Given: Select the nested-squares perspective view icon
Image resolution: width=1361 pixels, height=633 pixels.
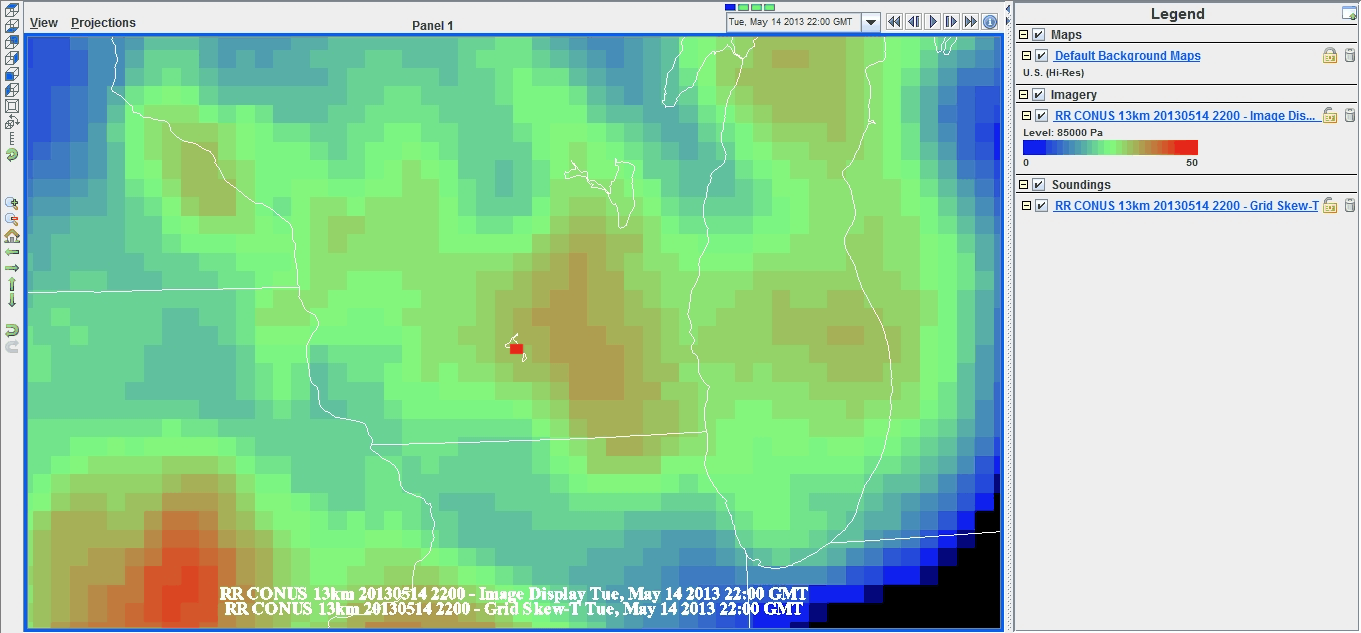Looking at the screenshot, I should 12,106.
